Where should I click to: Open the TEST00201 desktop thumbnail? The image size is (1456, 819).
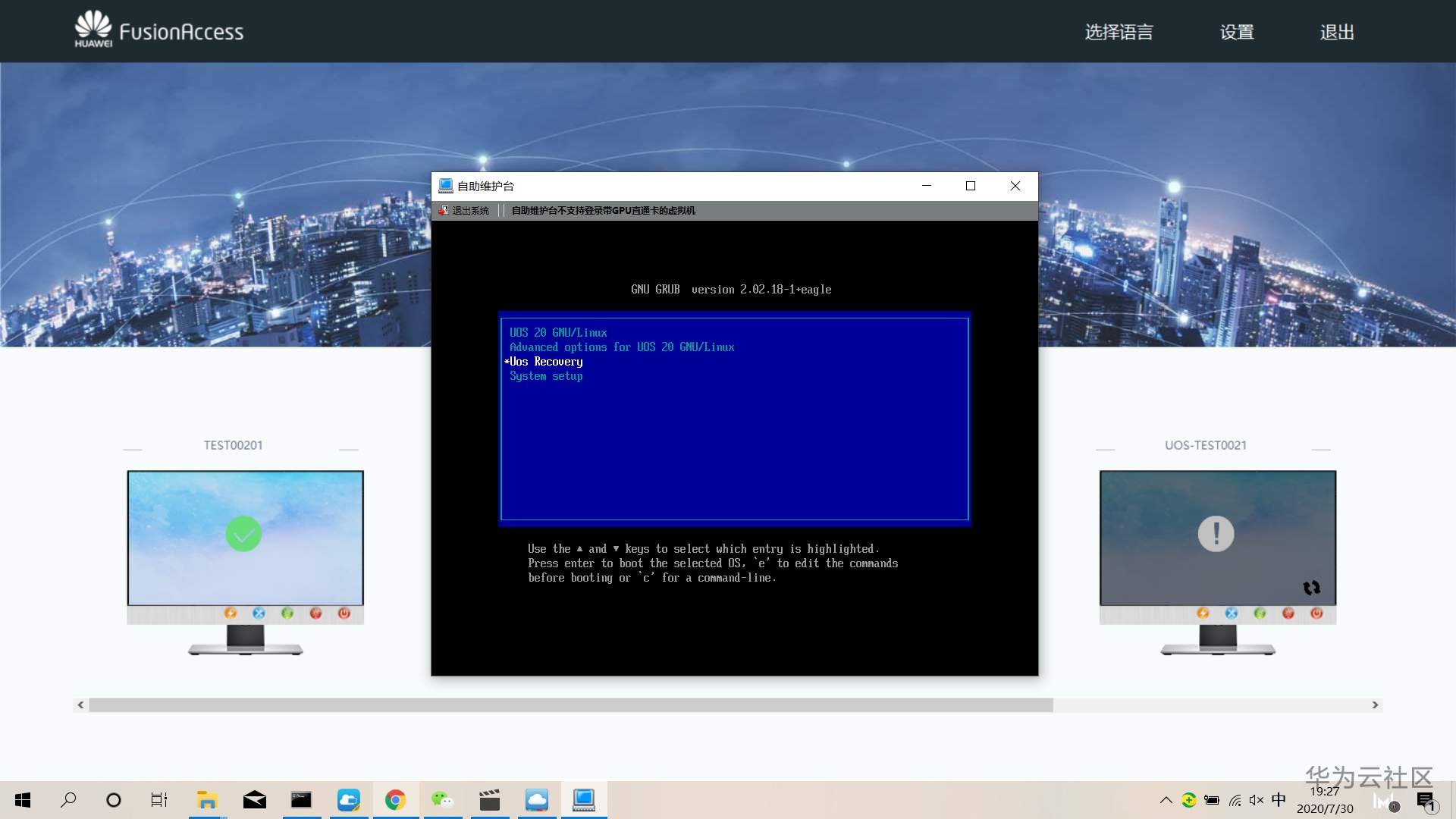(x=245, y=537)
